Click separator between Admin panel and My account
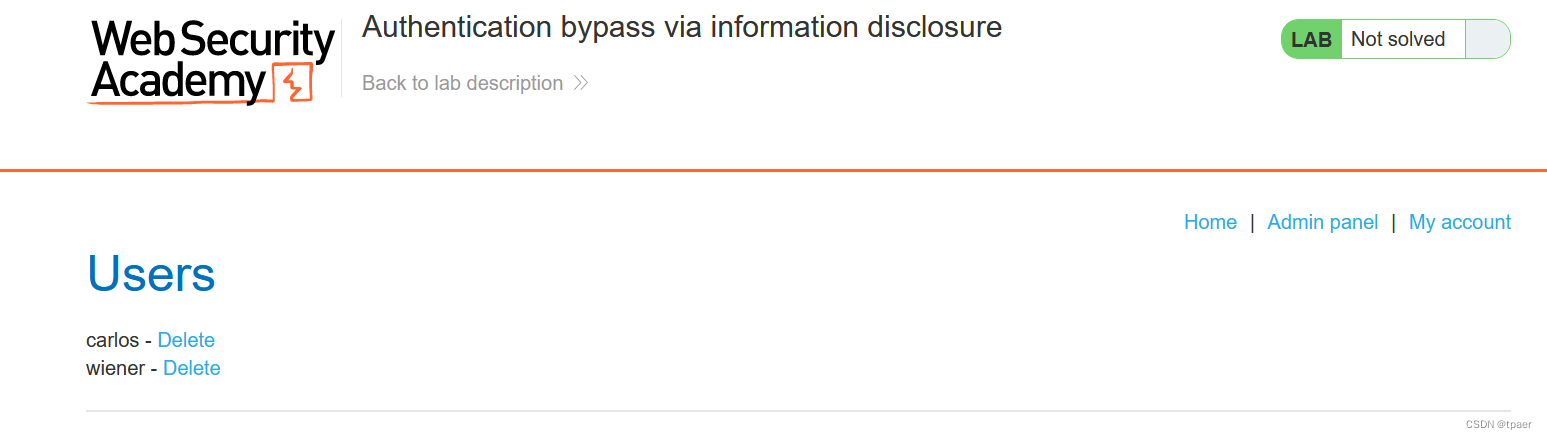Screen dimensions: 1547x439 coord(1394,222)
